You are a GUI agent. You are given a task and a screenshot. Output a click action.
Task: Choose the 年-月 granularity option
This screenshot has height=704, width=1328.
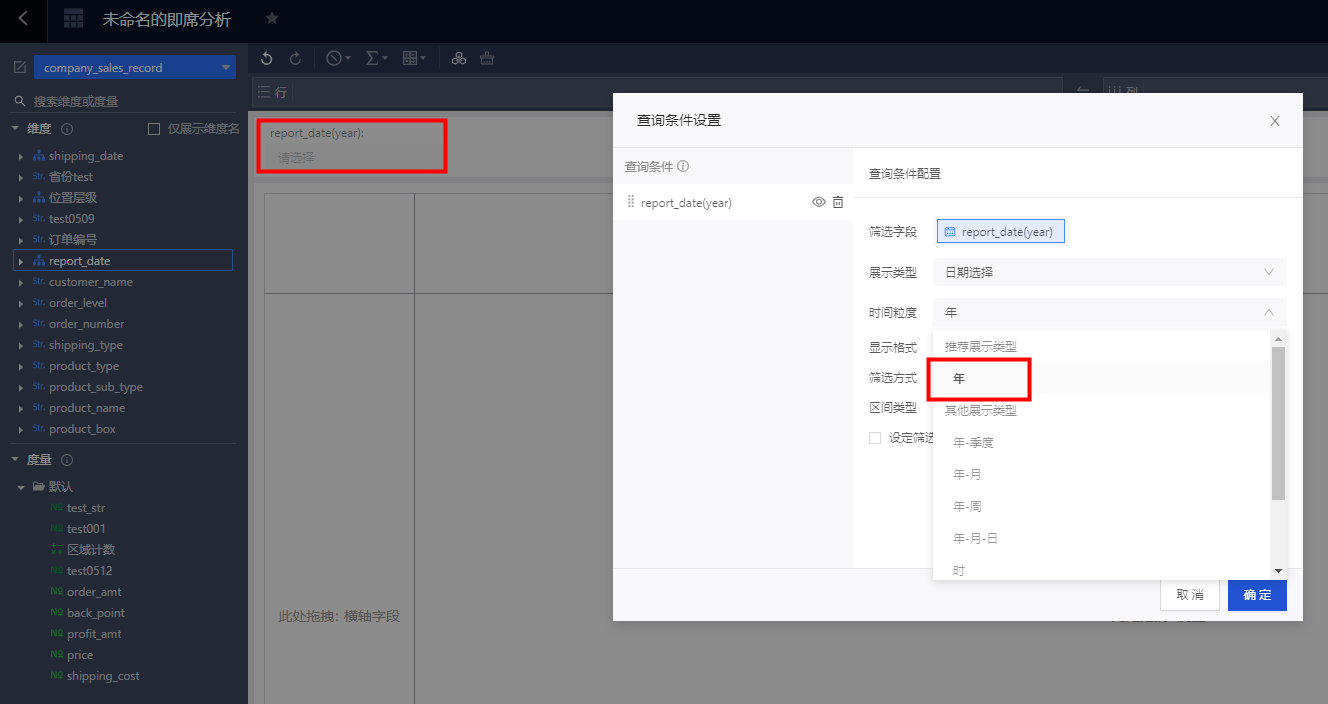tap(968, 474)
